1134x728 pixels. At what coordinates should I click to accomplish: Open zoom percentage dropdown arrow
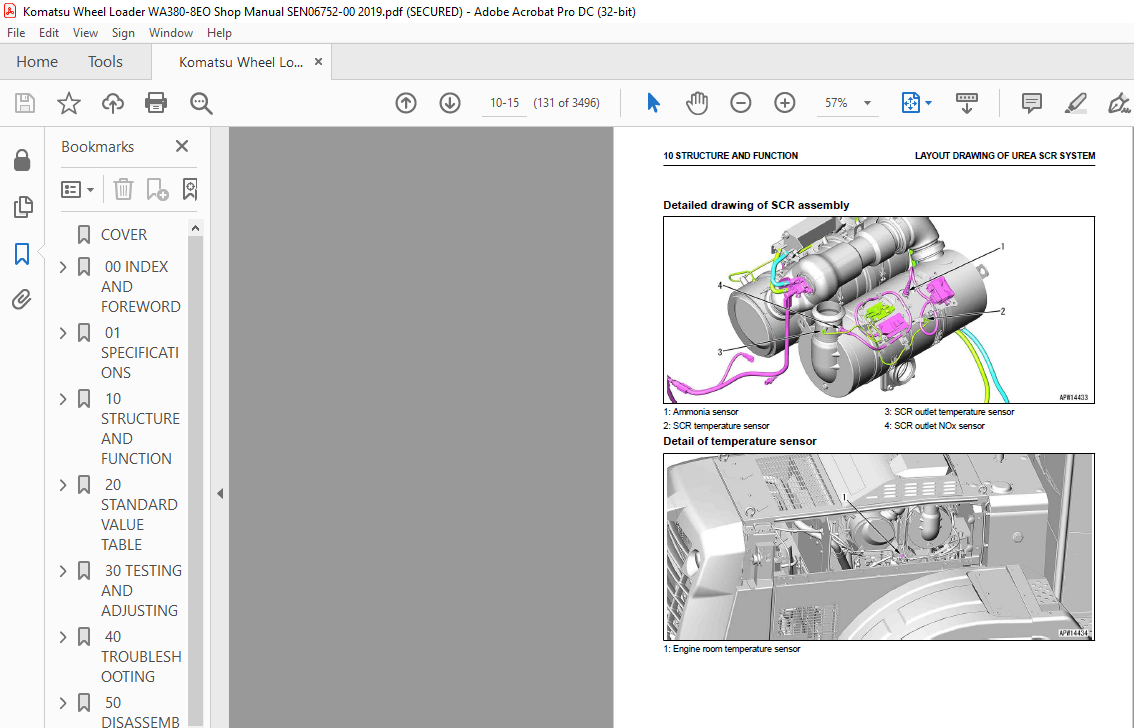click(867, 103)
